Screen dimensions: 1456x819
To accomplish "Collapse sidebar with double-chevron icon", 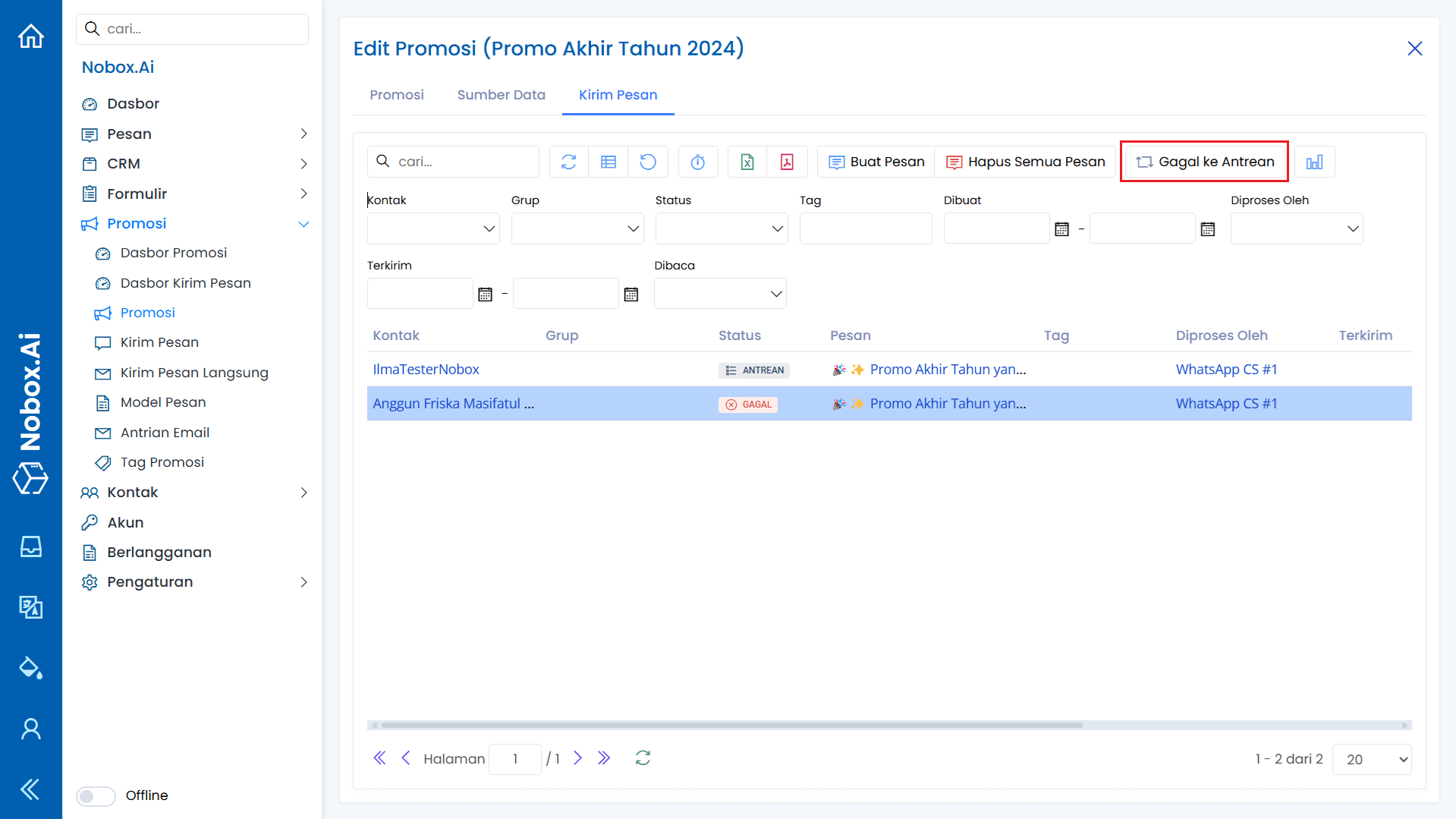I will click(x=31, y=789).
